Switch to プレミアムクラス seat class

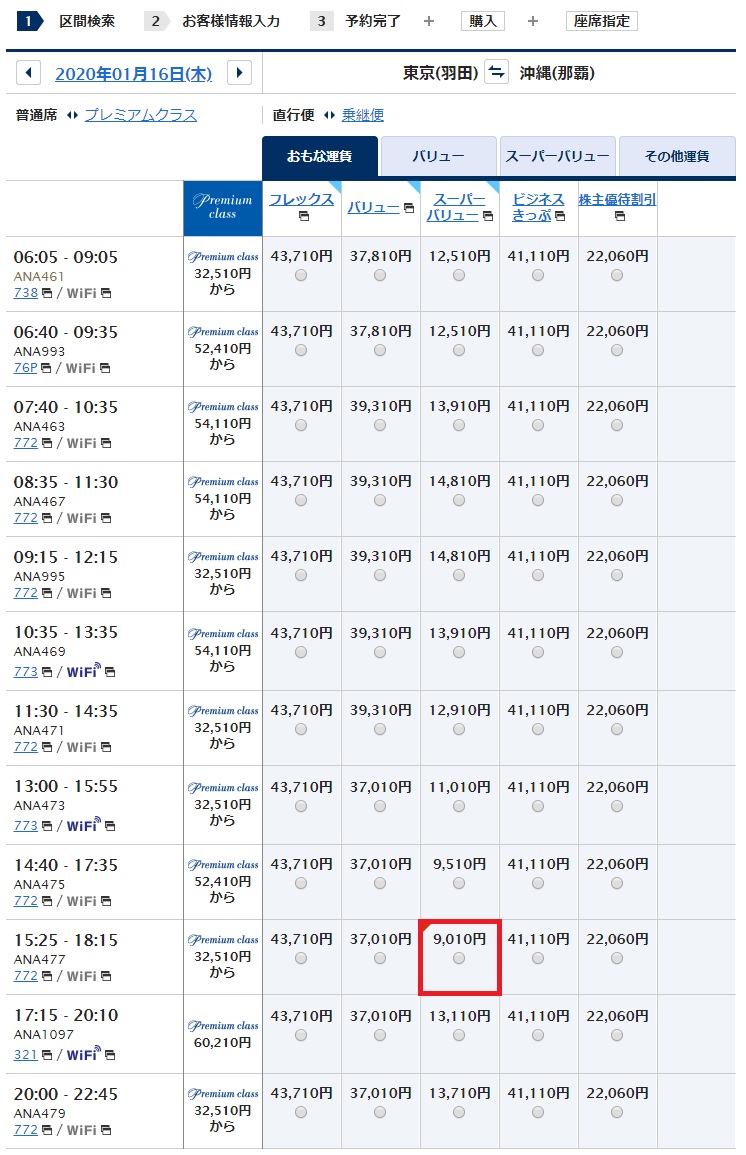coord(141,115)
